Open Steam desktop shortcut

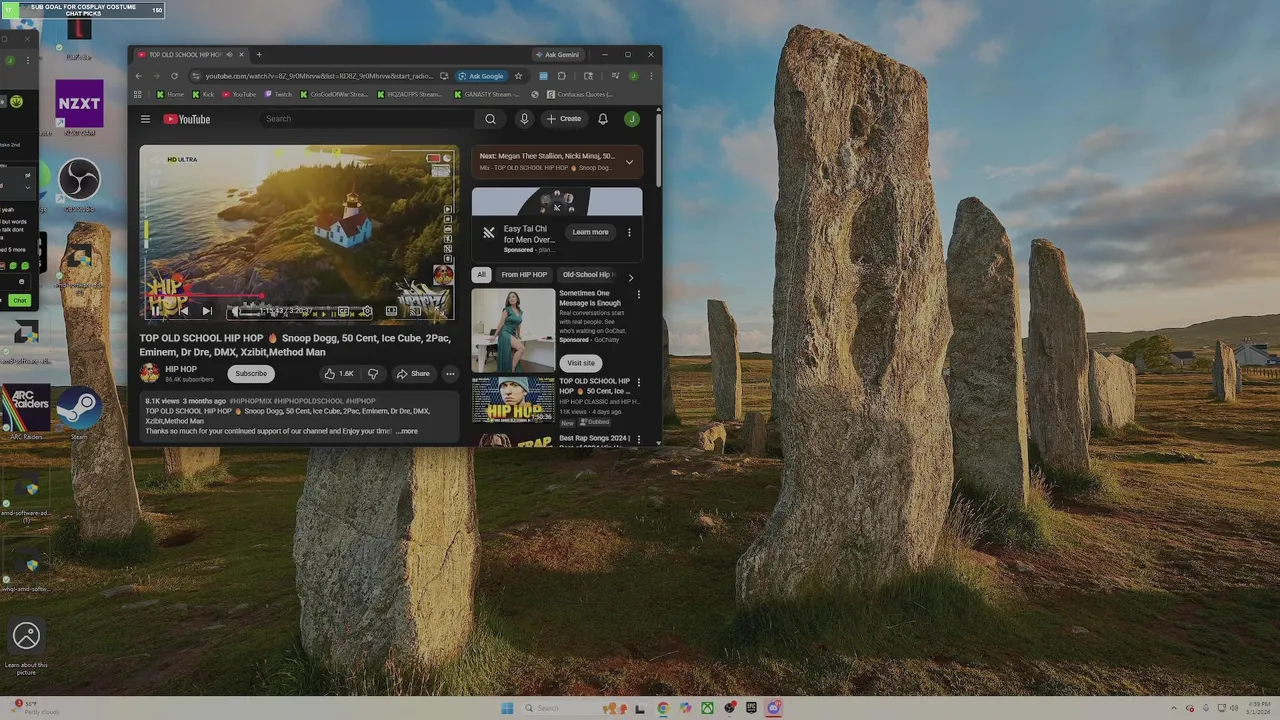(x=79, y=412)
